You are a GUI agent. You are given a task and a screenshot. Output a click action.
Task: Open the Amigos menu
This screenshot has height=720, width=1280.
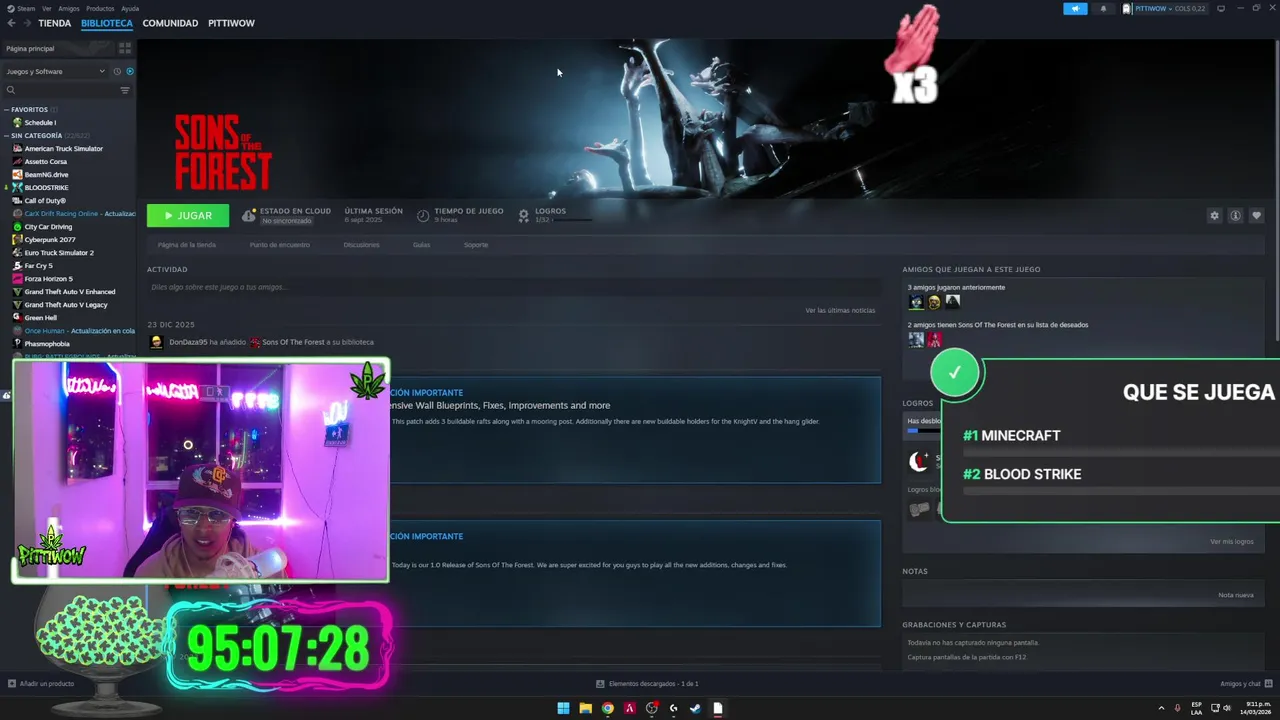[68, 8]
